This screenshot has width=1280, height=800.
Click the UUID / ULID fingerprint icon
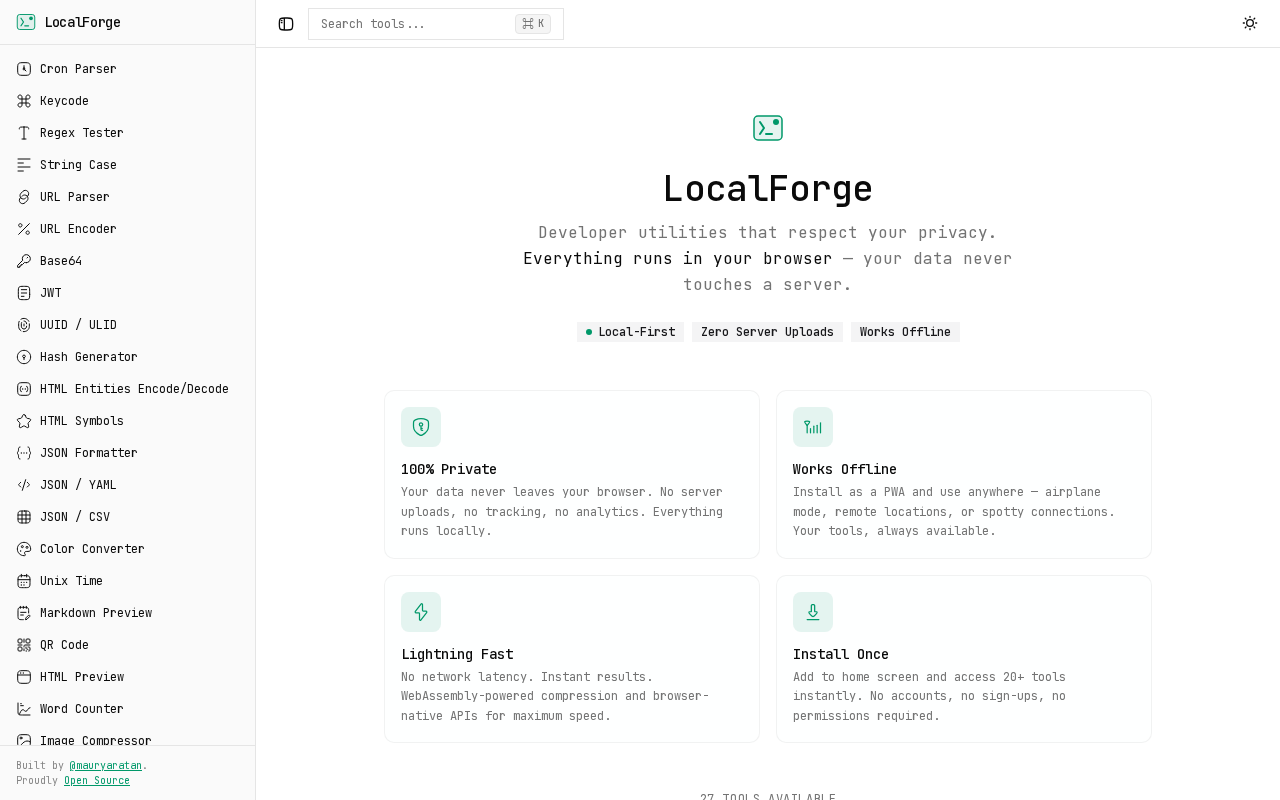pos(24,325)
